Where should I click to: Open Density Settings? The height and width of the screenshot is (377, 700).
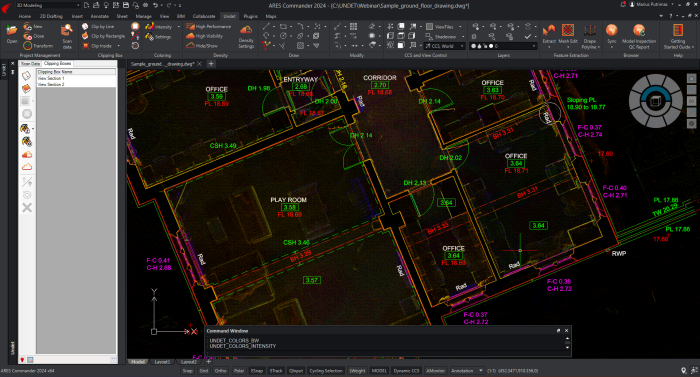click(x=246, y=36)
